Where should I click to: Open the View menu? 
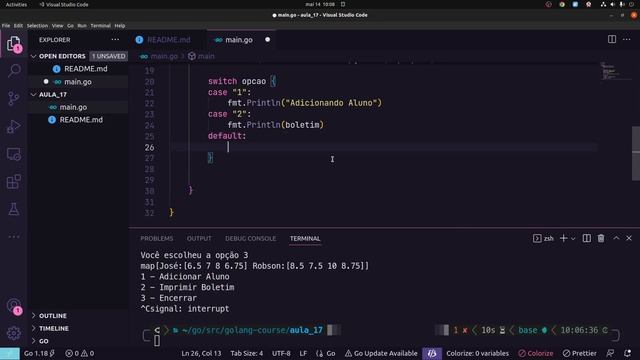click(x=58, y=25)
